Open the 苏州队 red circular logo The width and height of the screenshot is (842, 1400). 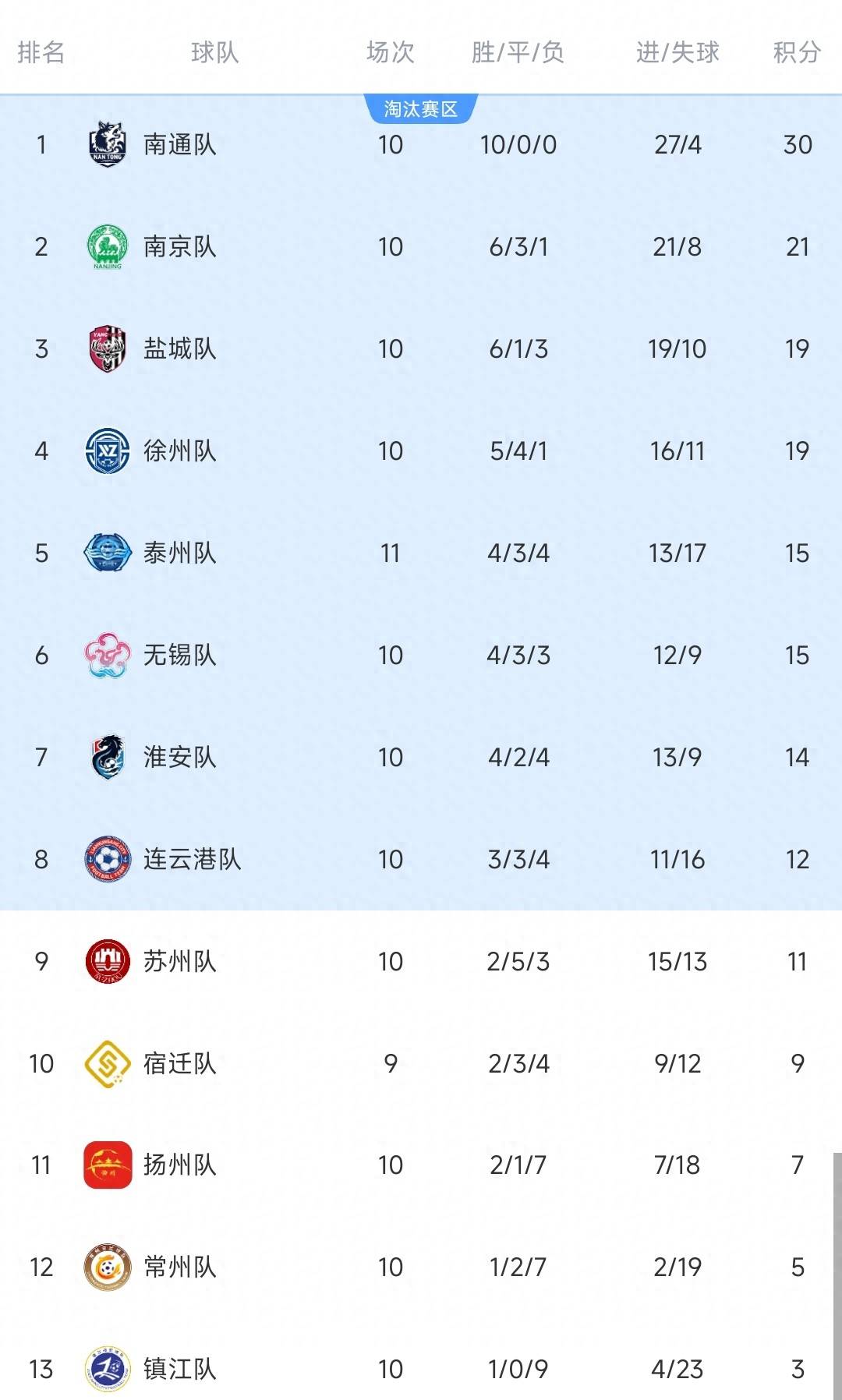(x=108, y=961)
